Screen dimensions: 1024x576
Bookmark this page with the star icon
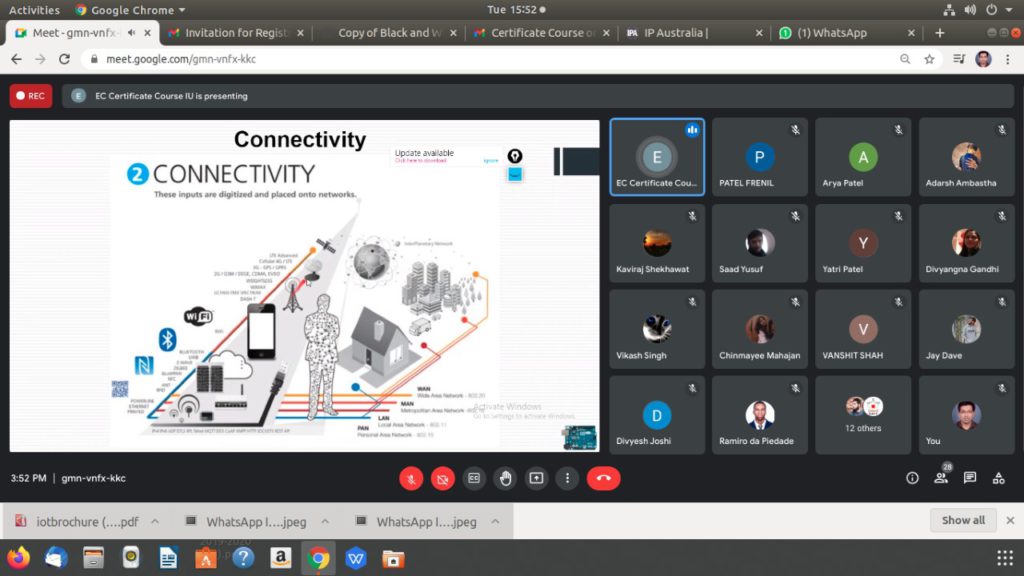coord(929,59)
